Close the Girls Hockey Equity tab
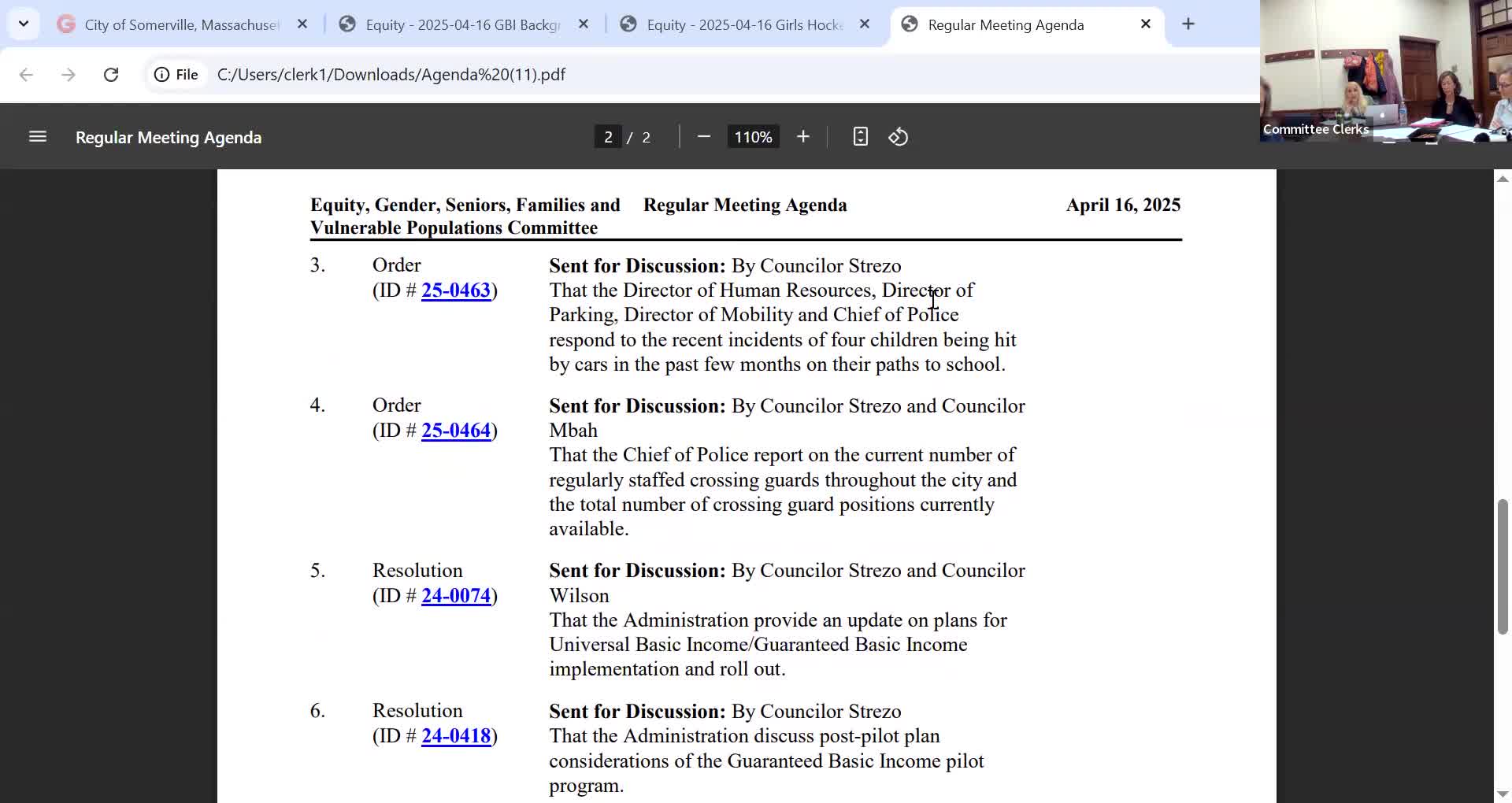The width and height of the screenshot is (1512, 803). click(x=865, y=24)
